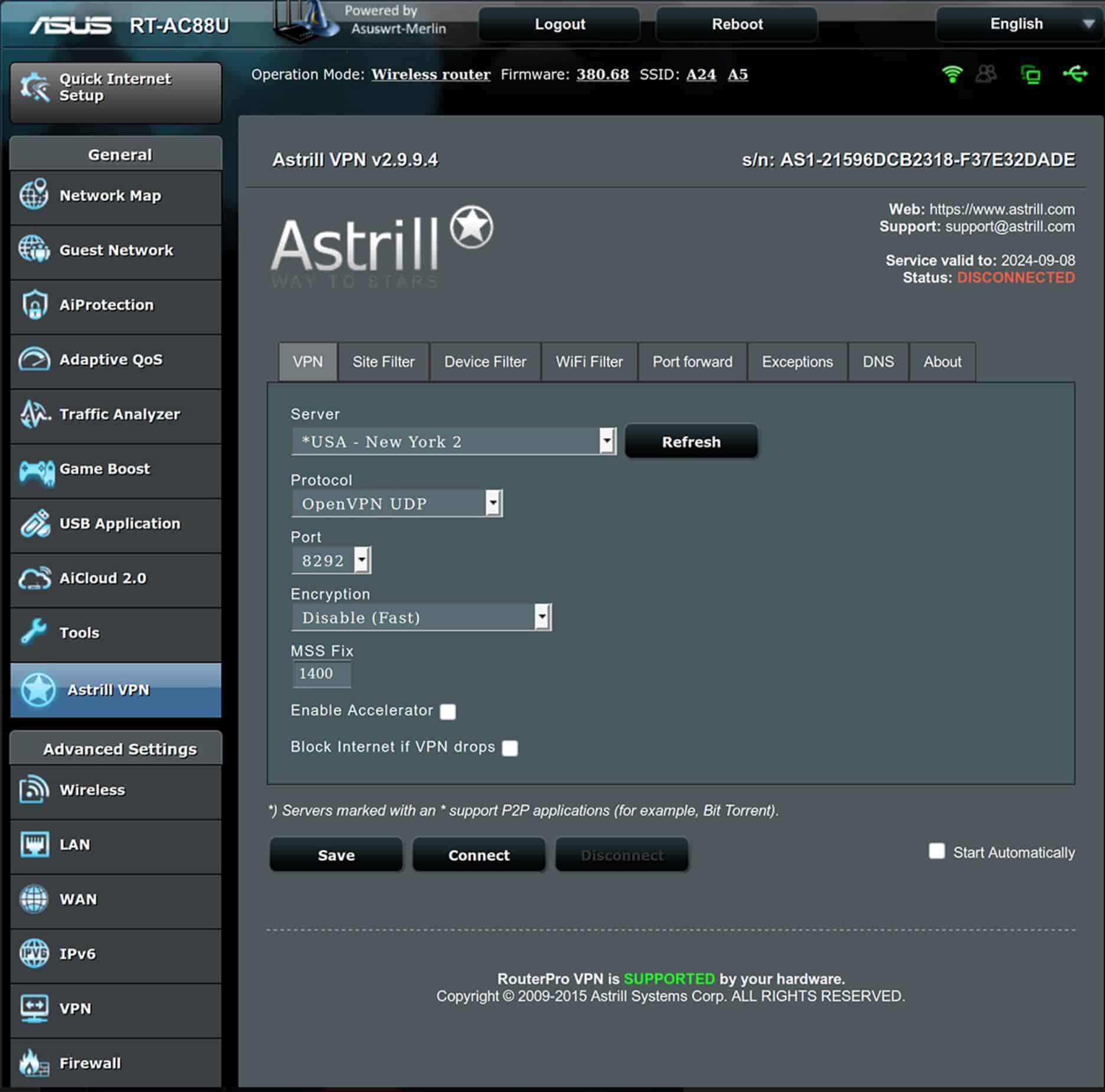Click the Reboot button

pos(737,24)
